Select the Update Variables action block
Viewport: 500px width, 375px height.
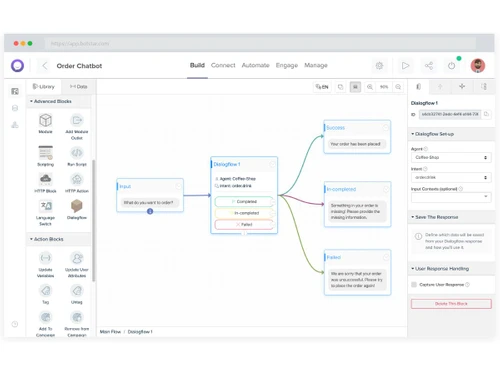tap(45, 265)
